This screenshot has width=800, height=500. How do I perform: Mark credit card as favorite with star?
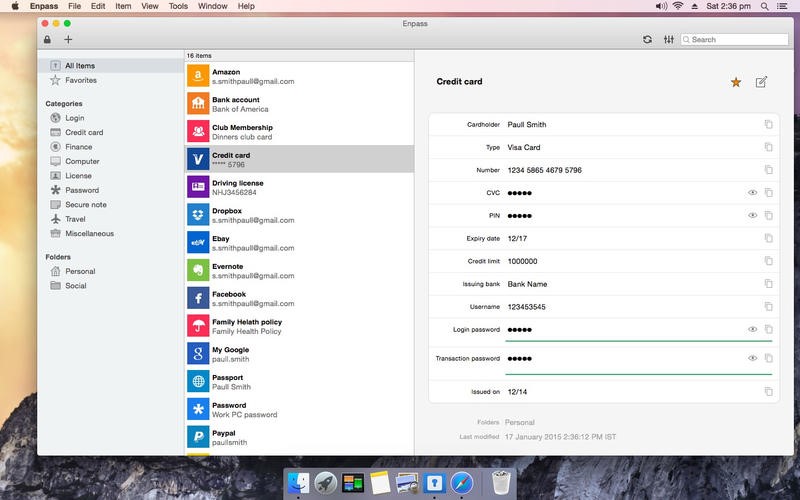pyautogui.click(x=736, y=82)
